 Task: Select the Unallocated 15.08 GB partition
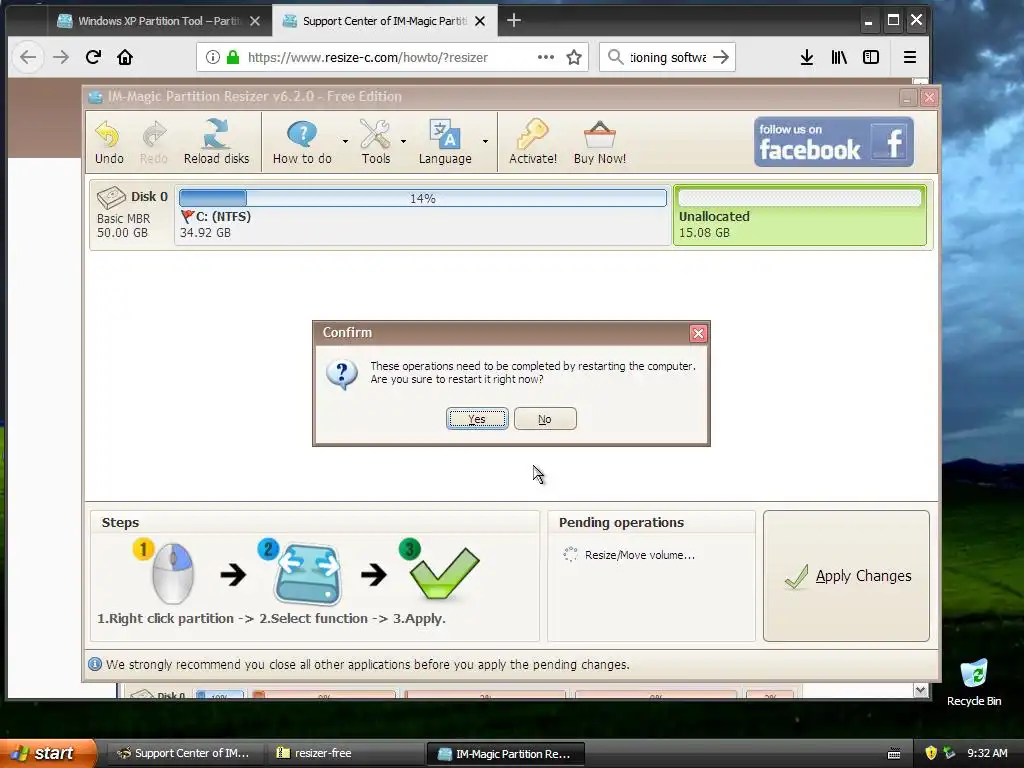(x=799, y=216)
